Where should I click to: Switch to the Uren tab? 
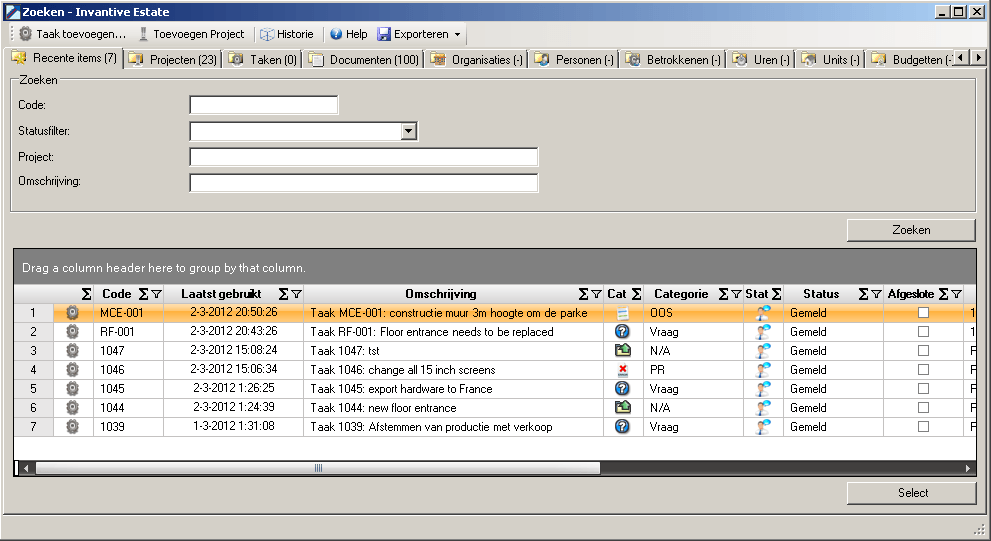click(762, 59)
